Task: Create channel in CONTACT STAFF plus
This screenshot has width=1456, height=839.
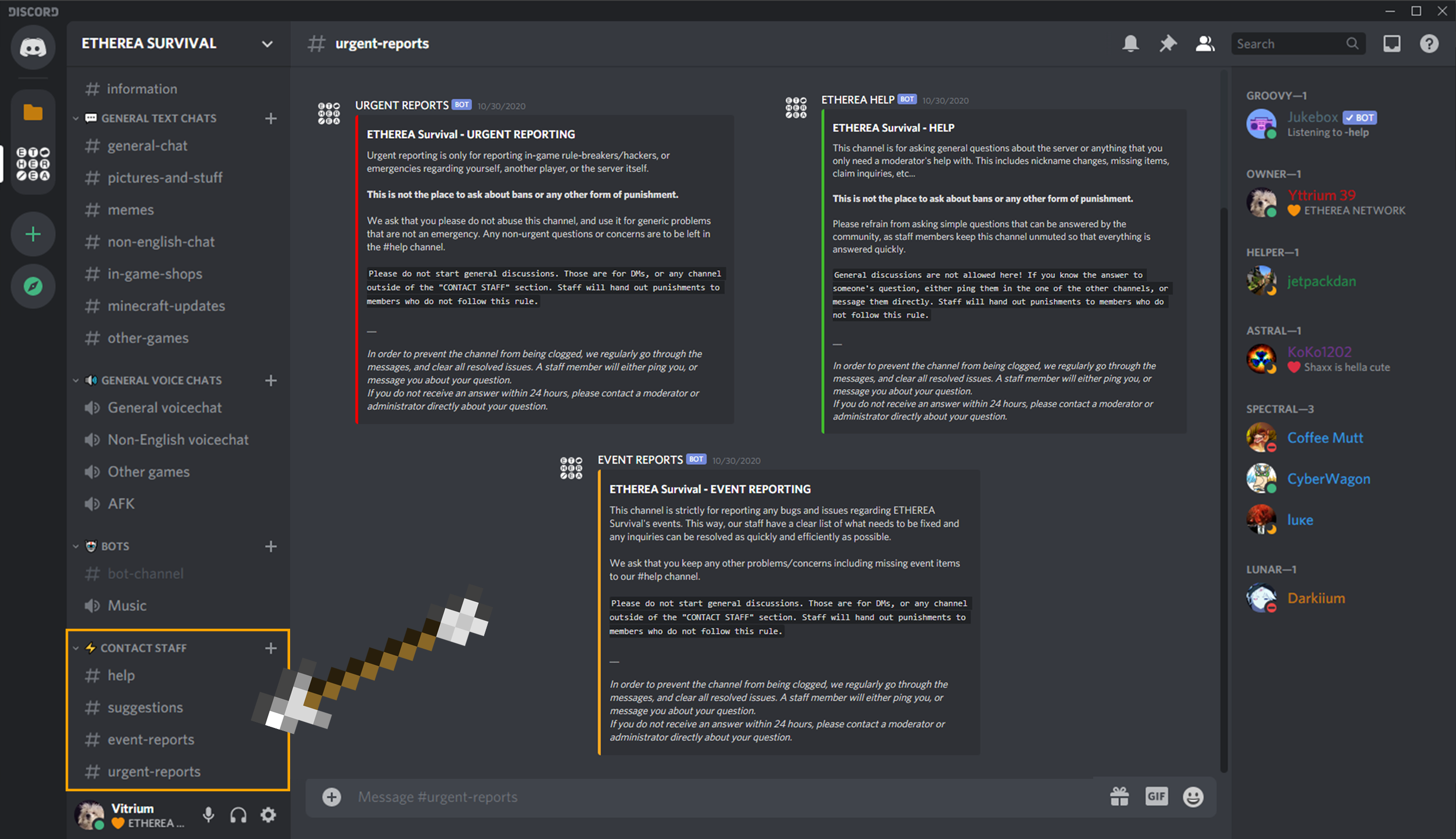Action: tap(271, 649)
